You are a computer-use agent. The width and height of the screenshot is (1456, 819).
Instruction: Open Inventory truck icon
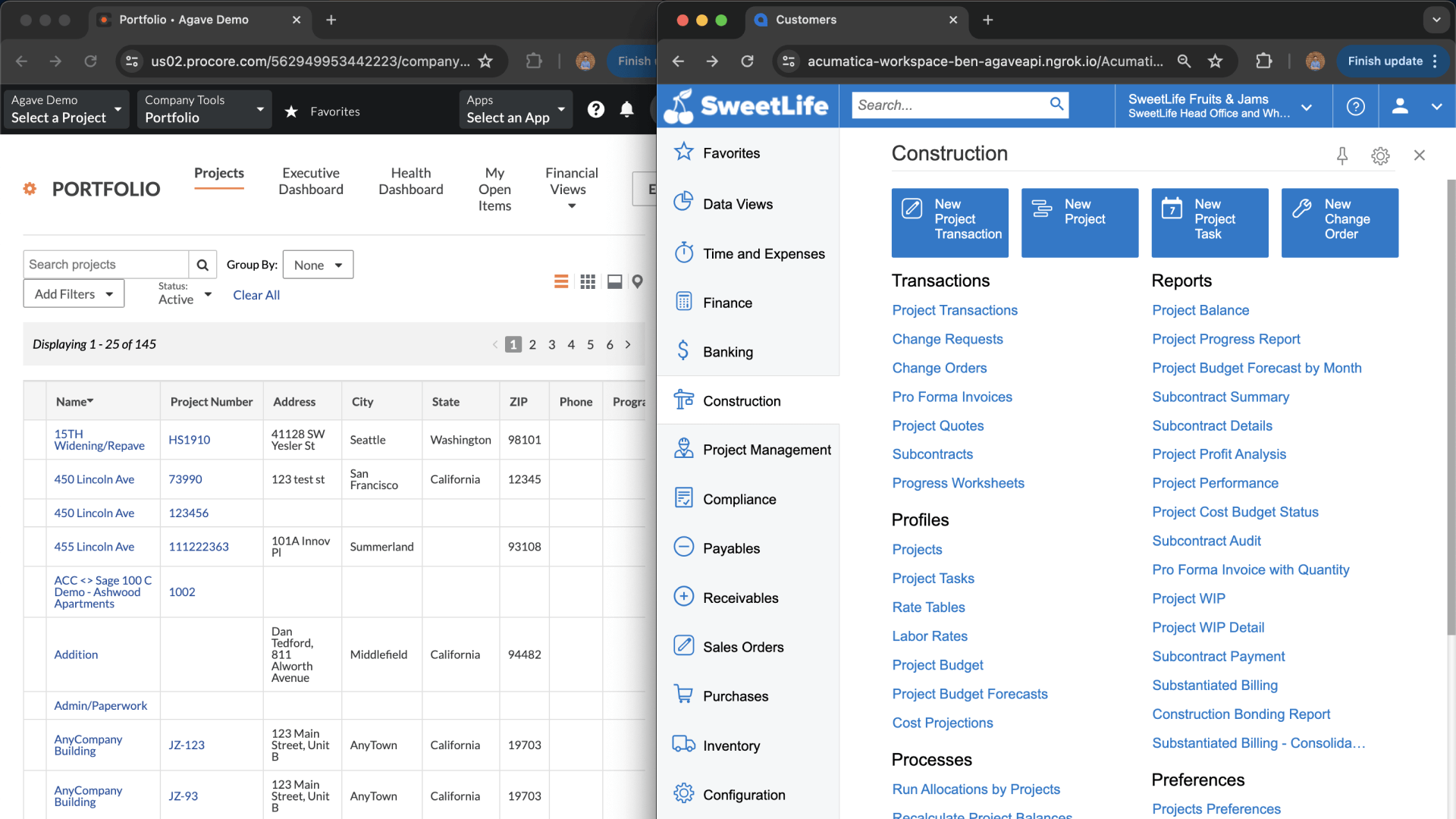[683, 745]
